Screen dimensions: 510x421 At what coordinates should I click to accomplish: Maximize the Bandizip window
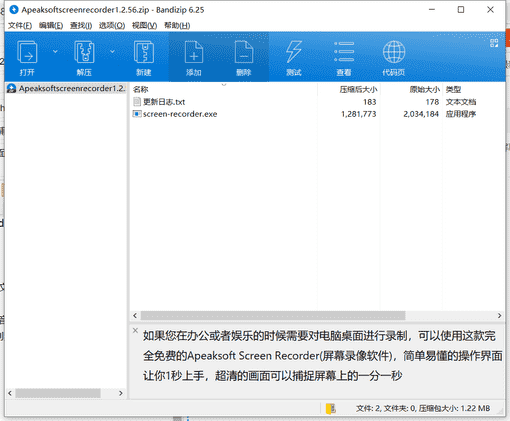pyautogui.click(x=461, y=10)
